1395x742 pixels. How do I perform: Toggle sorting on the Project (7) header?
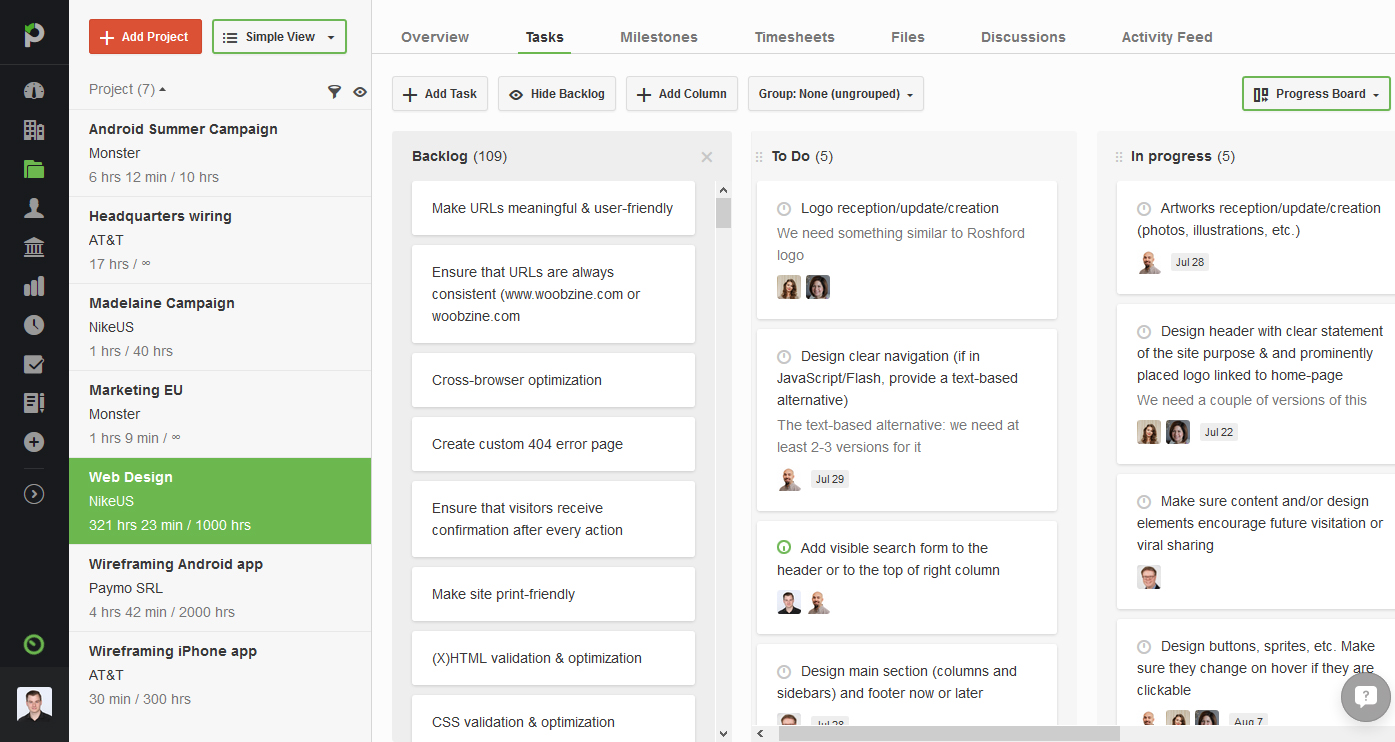click(127, 89)
